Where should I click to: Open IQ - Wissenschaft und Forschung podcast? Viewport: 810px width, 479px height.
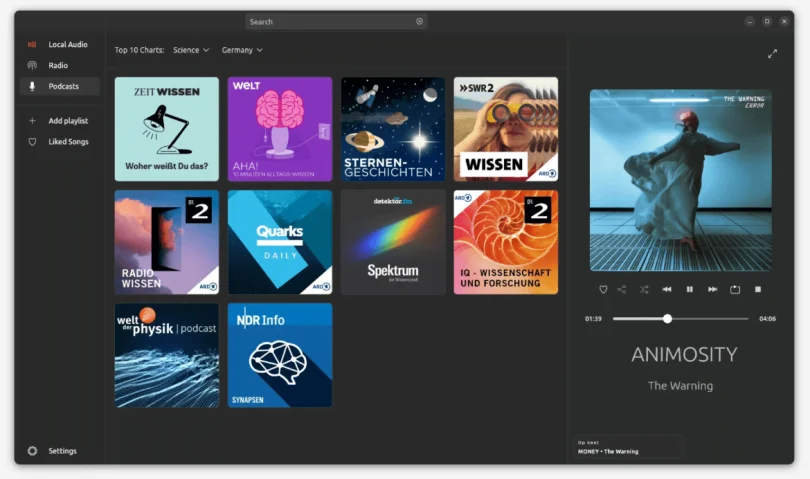click(506, 242)
